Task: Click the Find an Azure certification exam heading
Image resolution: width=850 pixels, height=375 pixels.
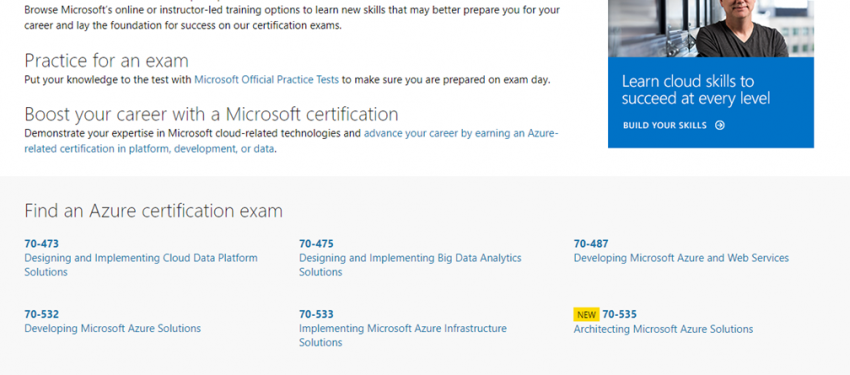Action: [x=153, y=210]
